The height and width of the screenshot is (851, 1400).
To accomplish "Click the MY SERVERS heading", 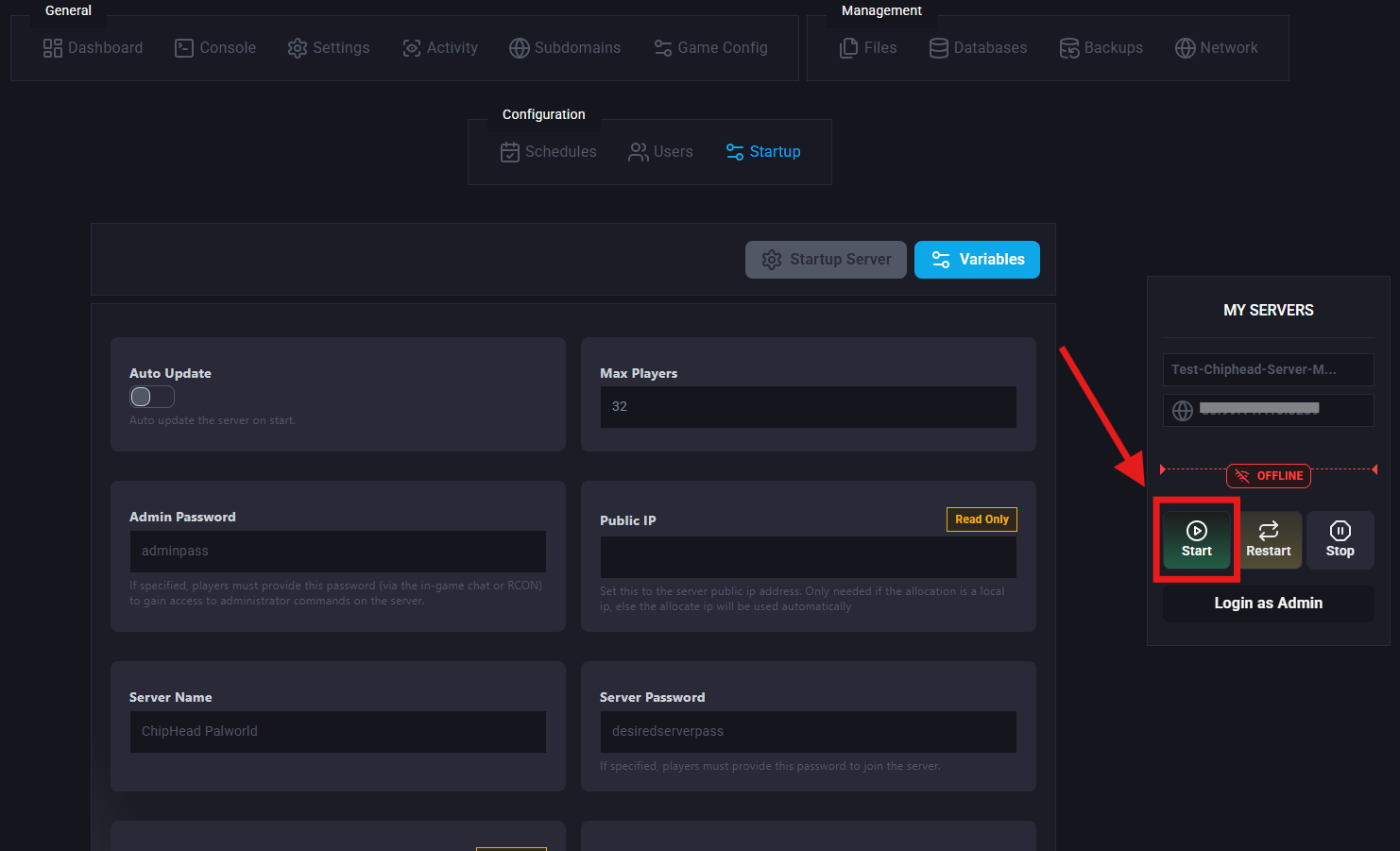I will 1269,311.
